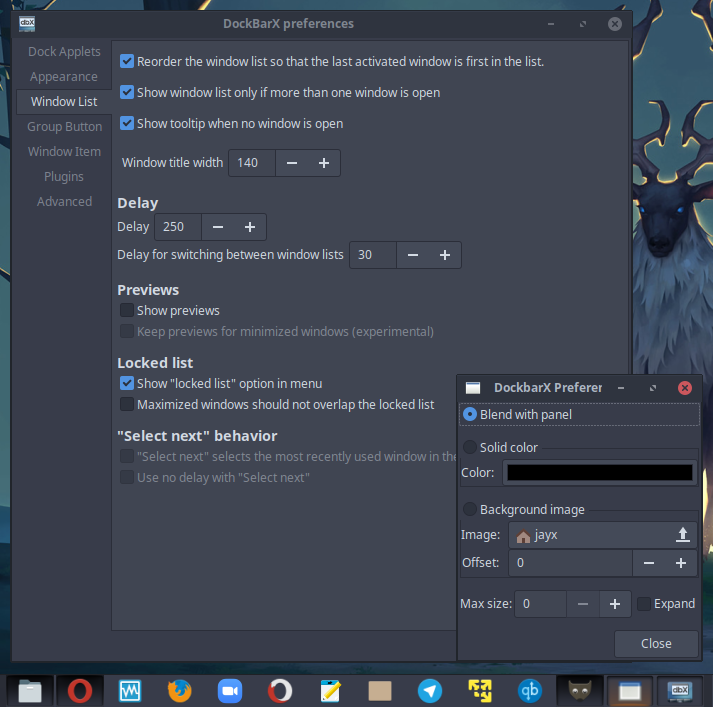Go to the Advanced tab
This screenshot has width=713, height=707.
pos(64,201)
